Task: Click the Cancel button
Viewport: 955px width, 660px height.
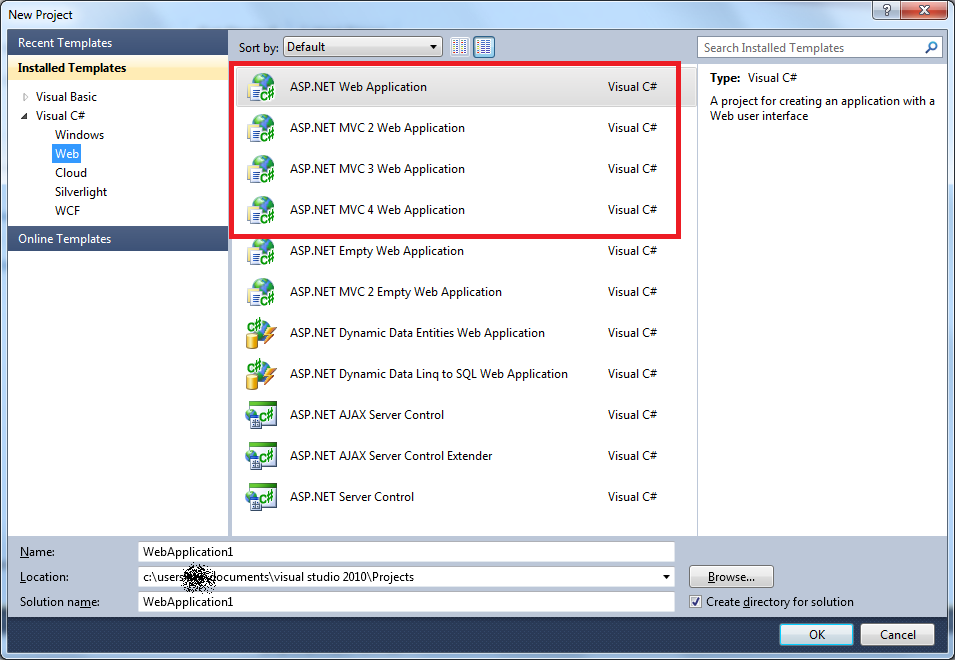Action: point(897,634)
